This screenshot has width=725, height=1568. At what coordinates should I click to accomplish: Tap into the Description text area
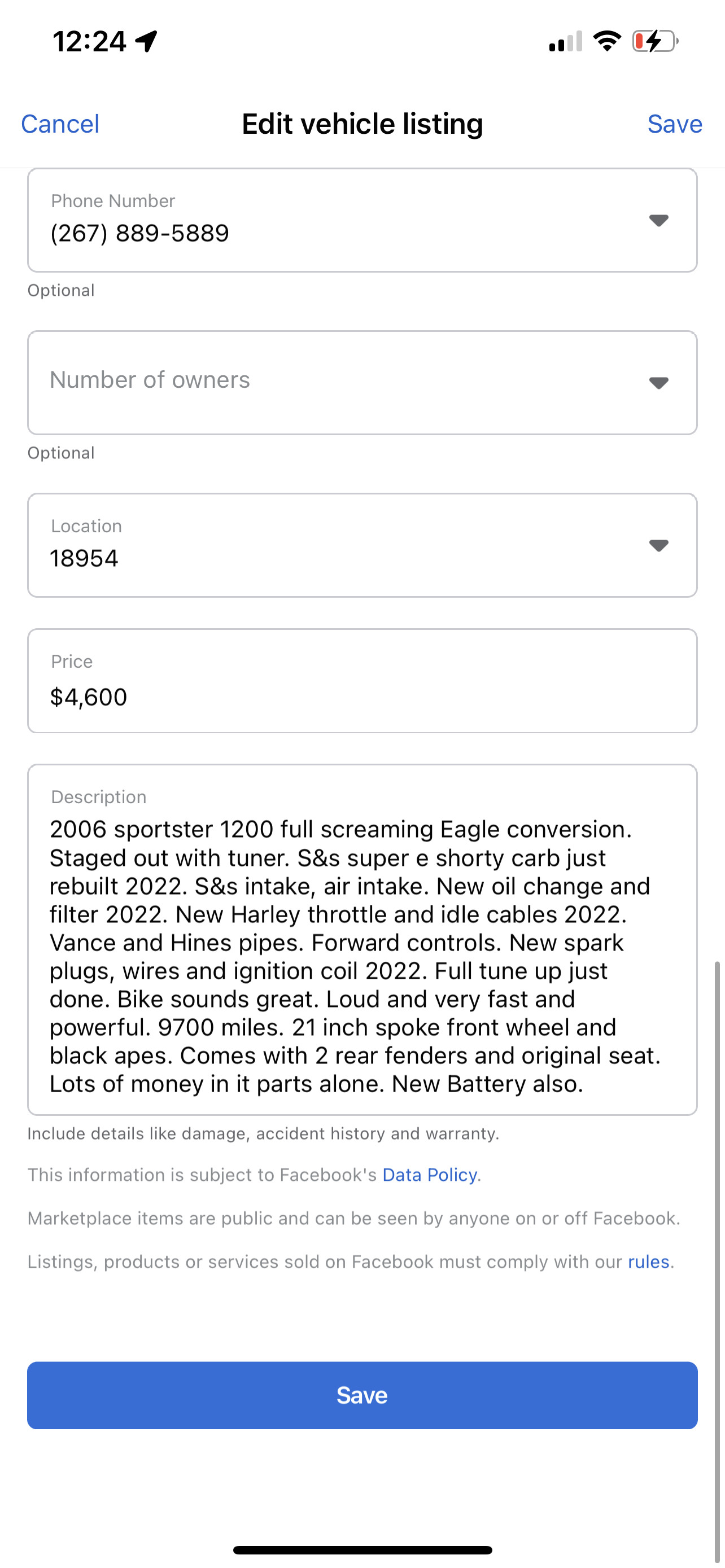click(362, 956)
